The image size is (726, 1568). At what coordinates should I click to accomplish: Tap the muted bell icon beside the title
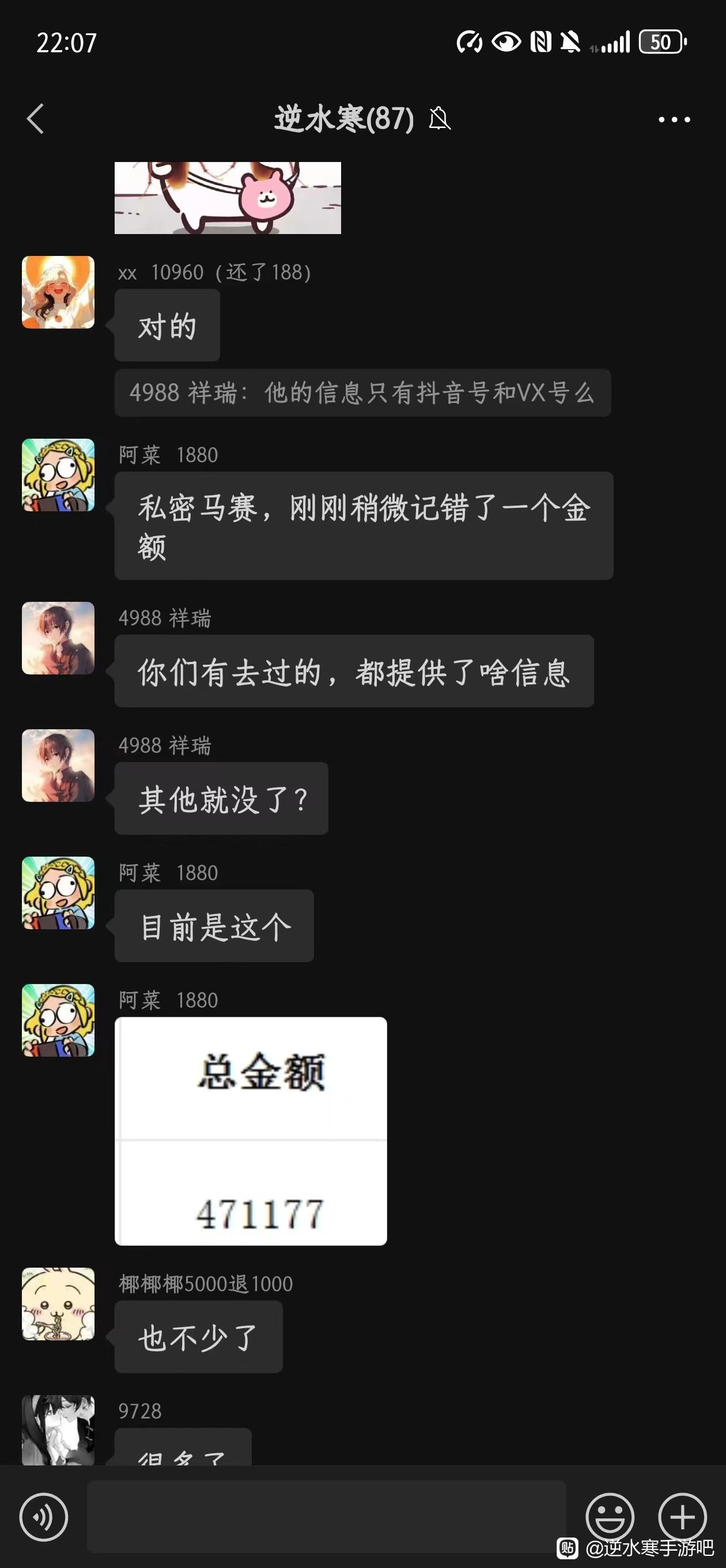440,118
